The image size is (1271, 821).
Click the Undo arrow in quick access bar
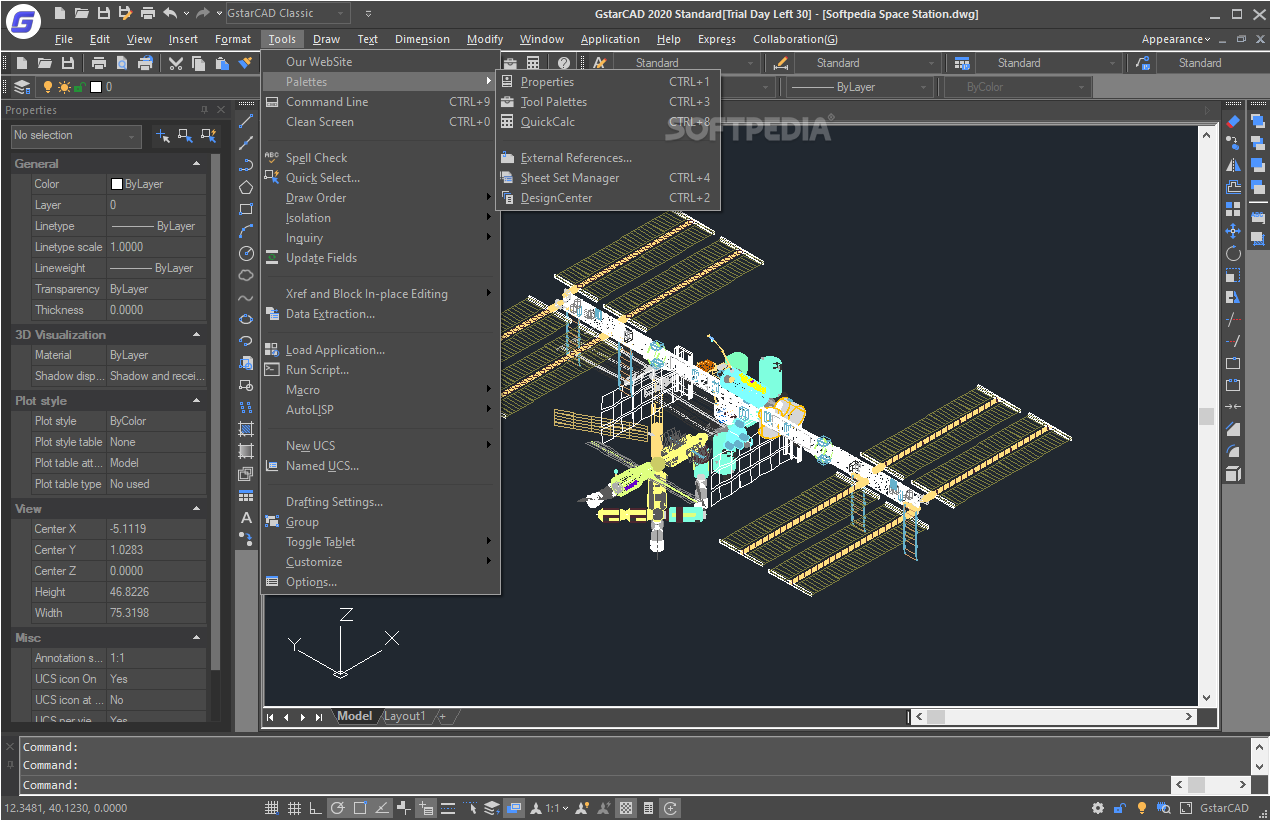(170, 13)
